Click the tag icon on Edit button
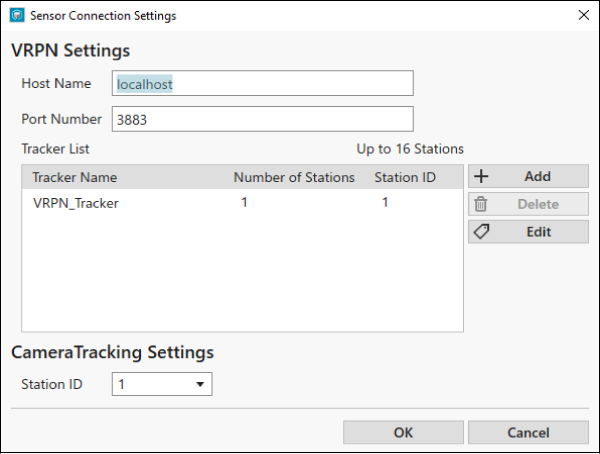This screenshot has height=454, width=600. click(x=481, y=232)
